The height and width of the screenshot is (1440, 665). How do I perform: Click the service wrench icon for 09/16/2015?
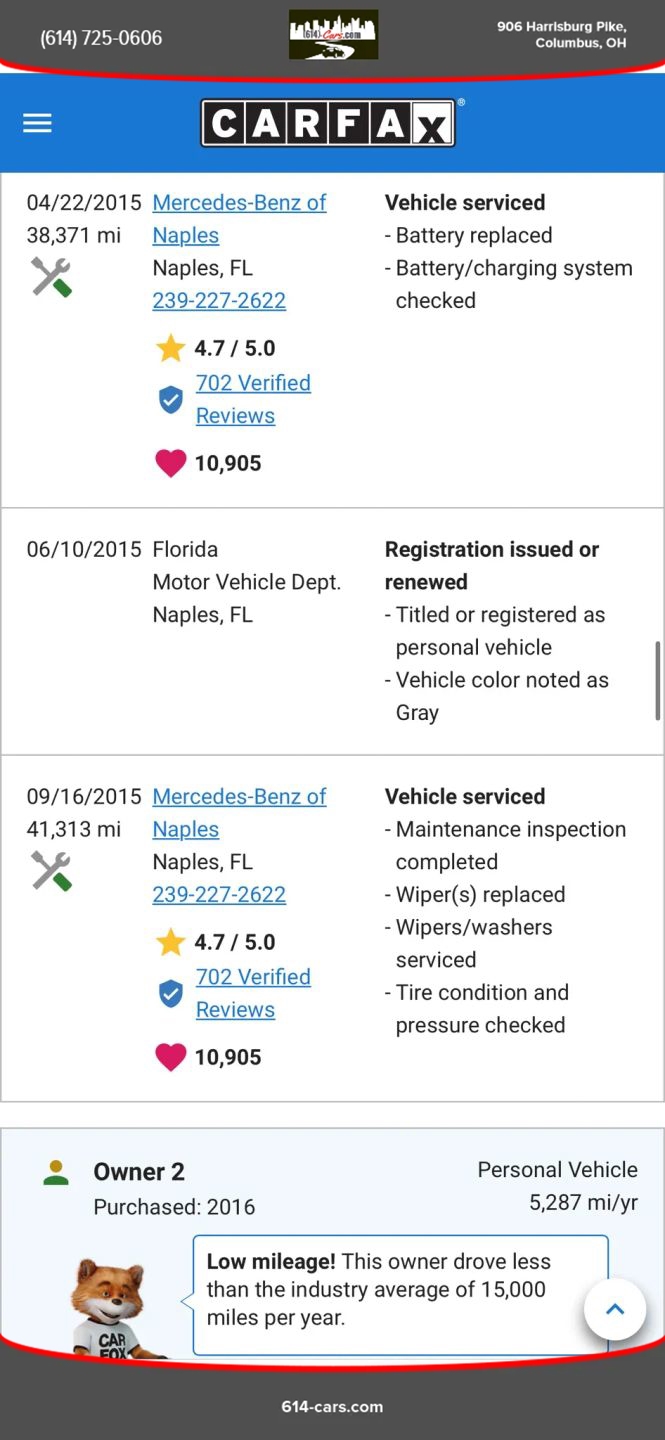tap(51, 871)
